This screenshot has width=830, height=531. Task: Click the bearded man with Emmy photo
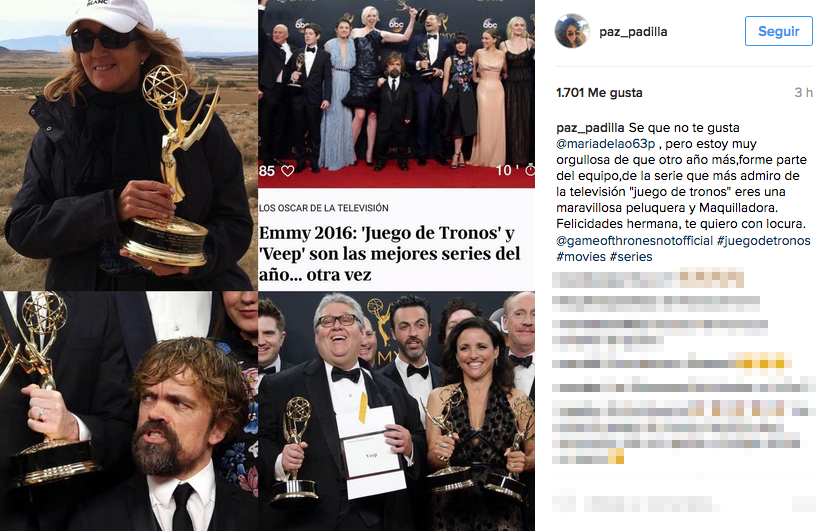tap(129, 411)
